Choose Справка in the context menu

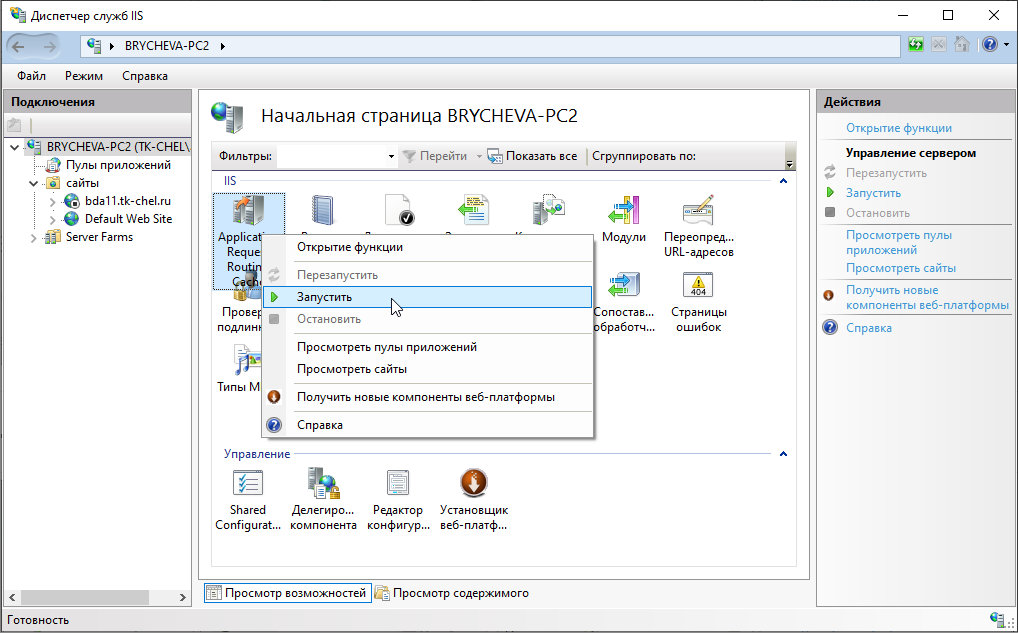coord(428,425)
